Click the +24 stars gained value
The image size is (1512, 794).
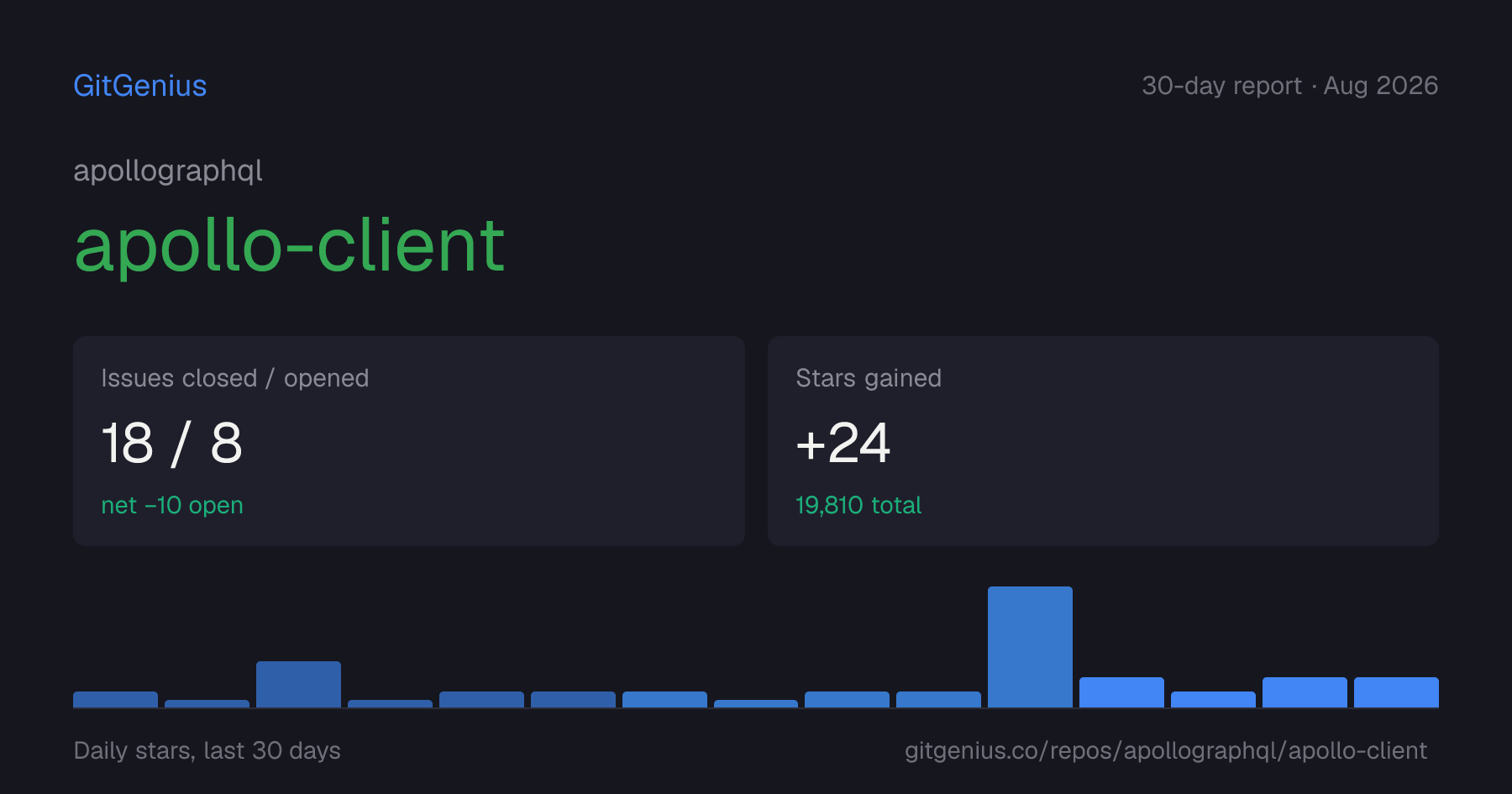click(843, 443)
